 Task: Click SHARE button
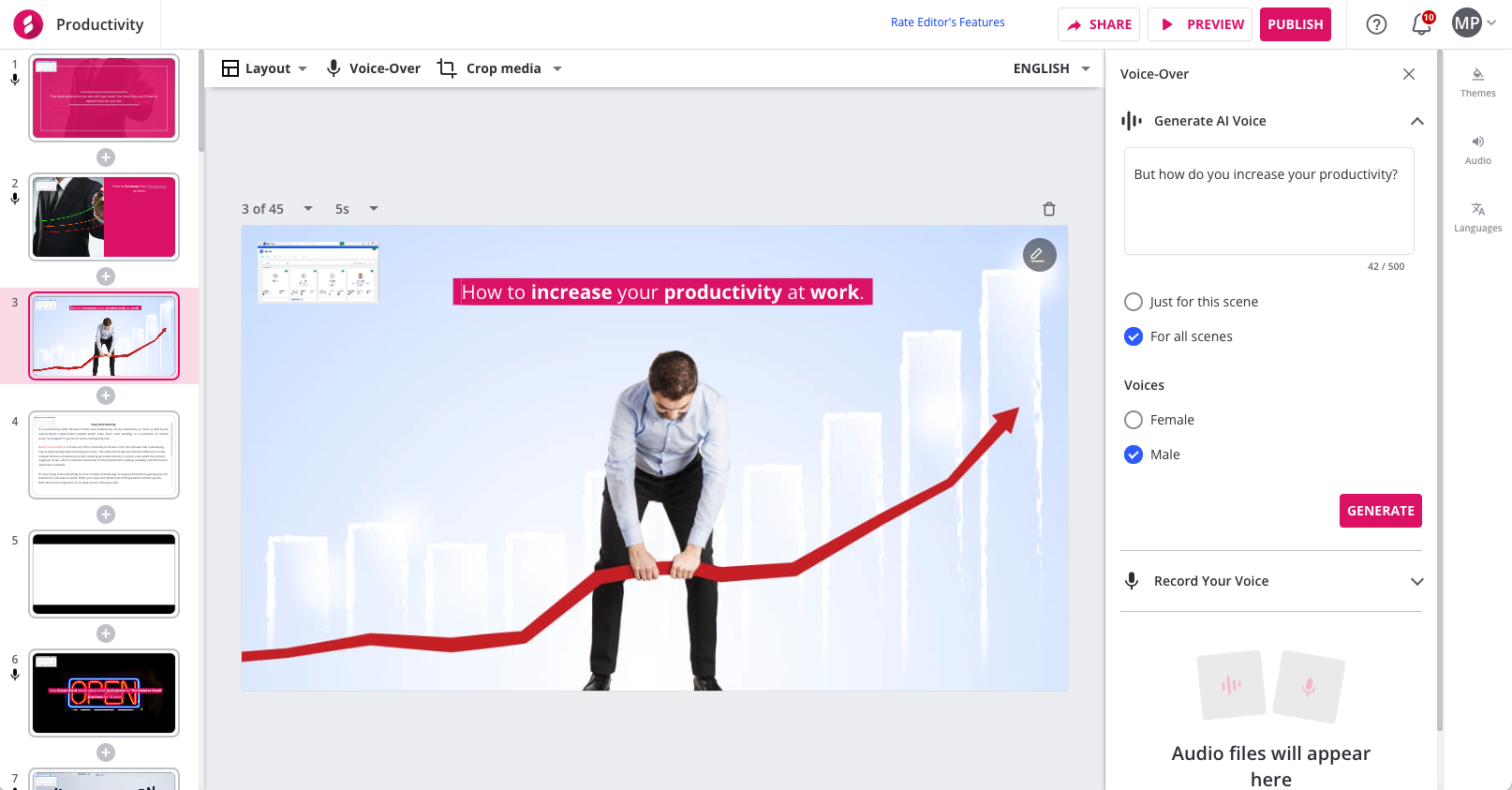[1099, 24]
